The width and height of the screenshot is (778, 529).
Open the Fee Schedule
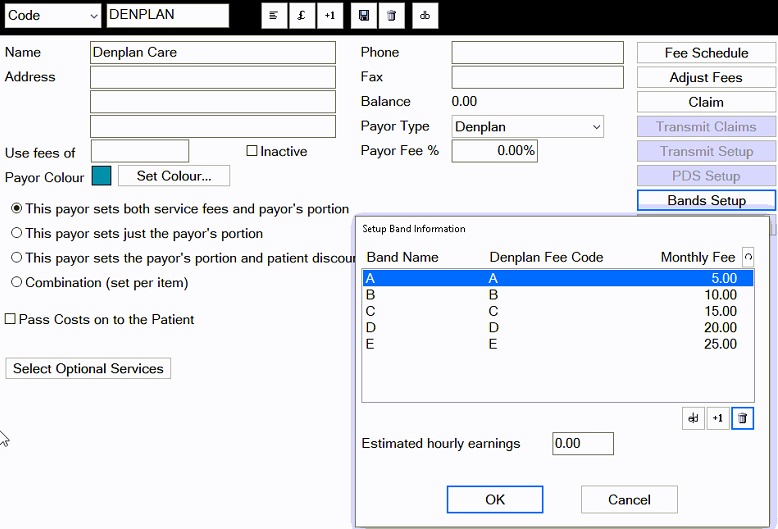706,53
